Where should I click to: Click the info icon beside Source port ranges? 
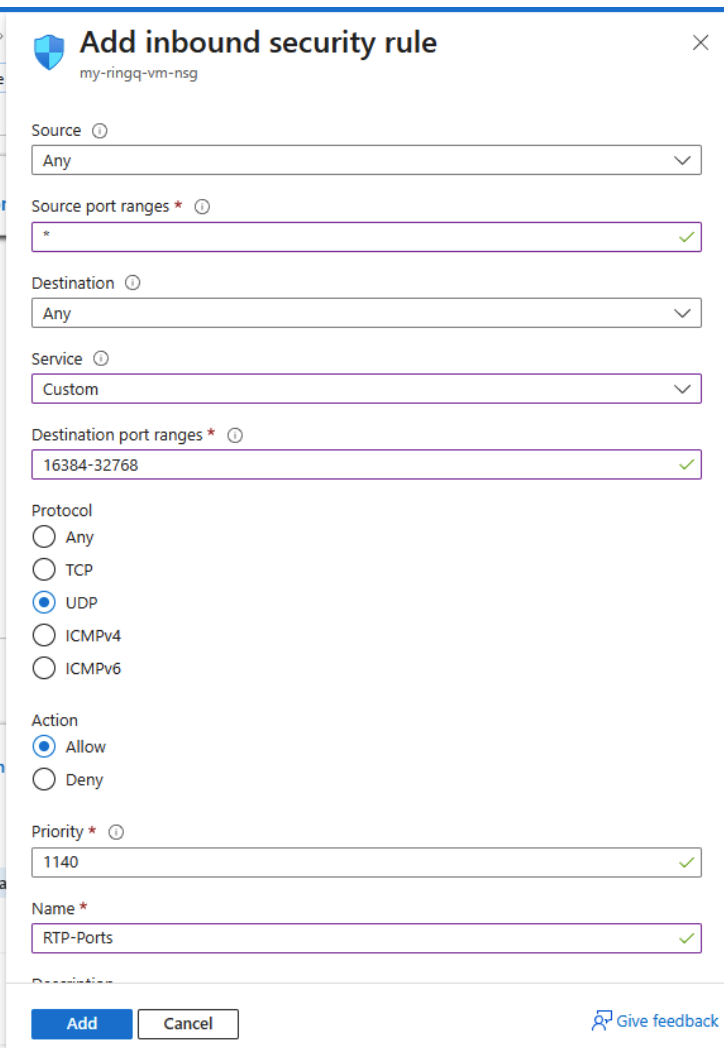202,206
